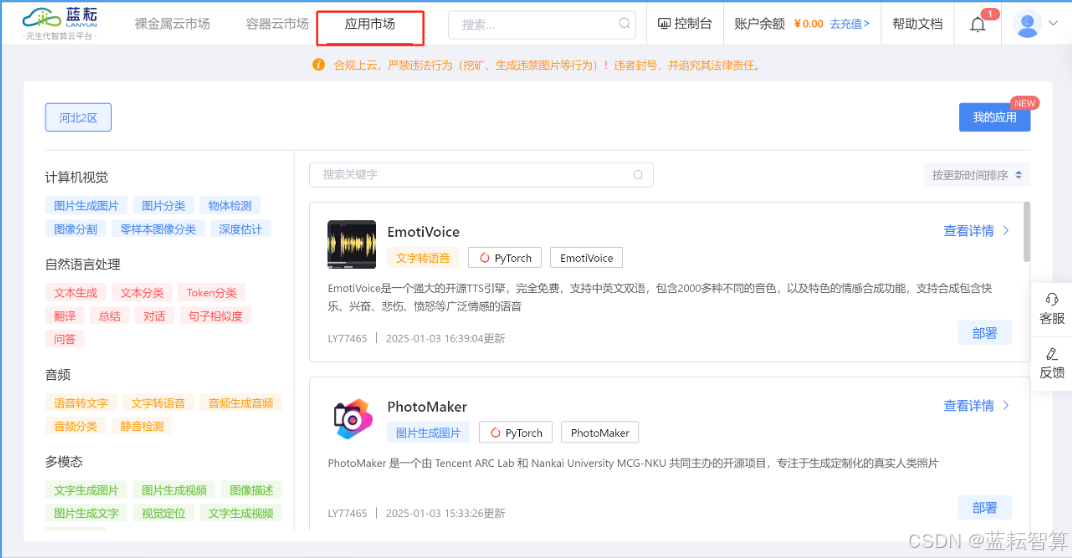
Task: View details of PhotoMaker
Action: (976, 406)
